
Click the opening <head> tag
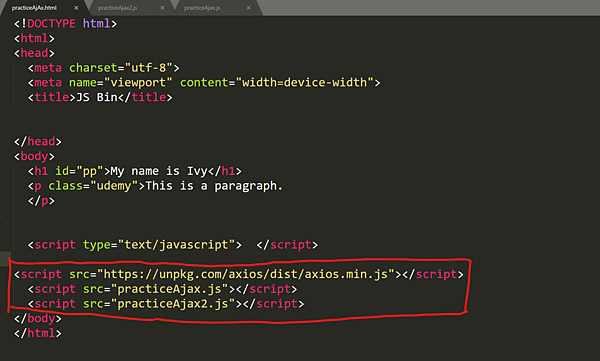[x=34, y=53]
